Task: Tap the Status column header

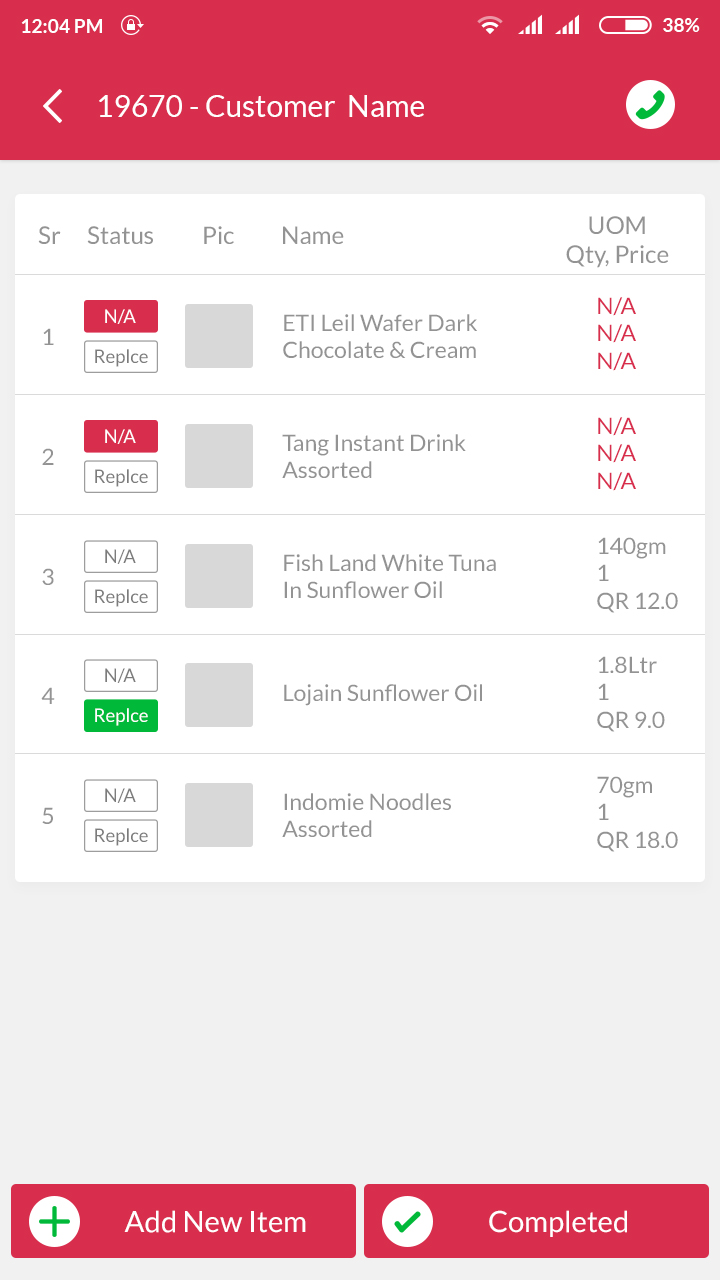Action: 120,235
